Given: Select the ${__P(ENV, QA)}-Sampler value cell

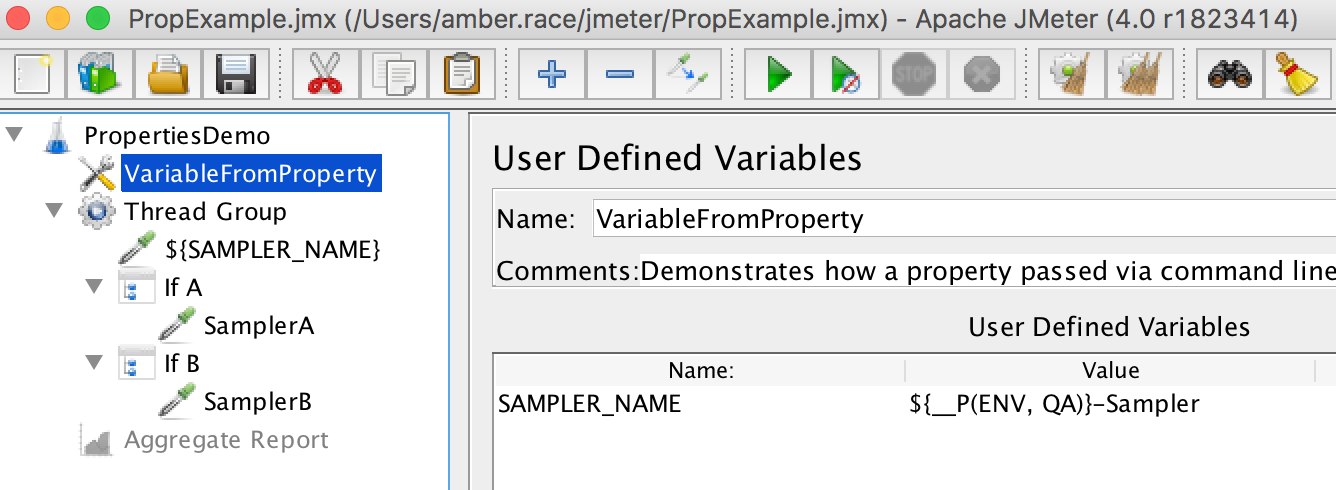Looking at the screenshot, I should pyautogui.click(x=1110, y=404).
